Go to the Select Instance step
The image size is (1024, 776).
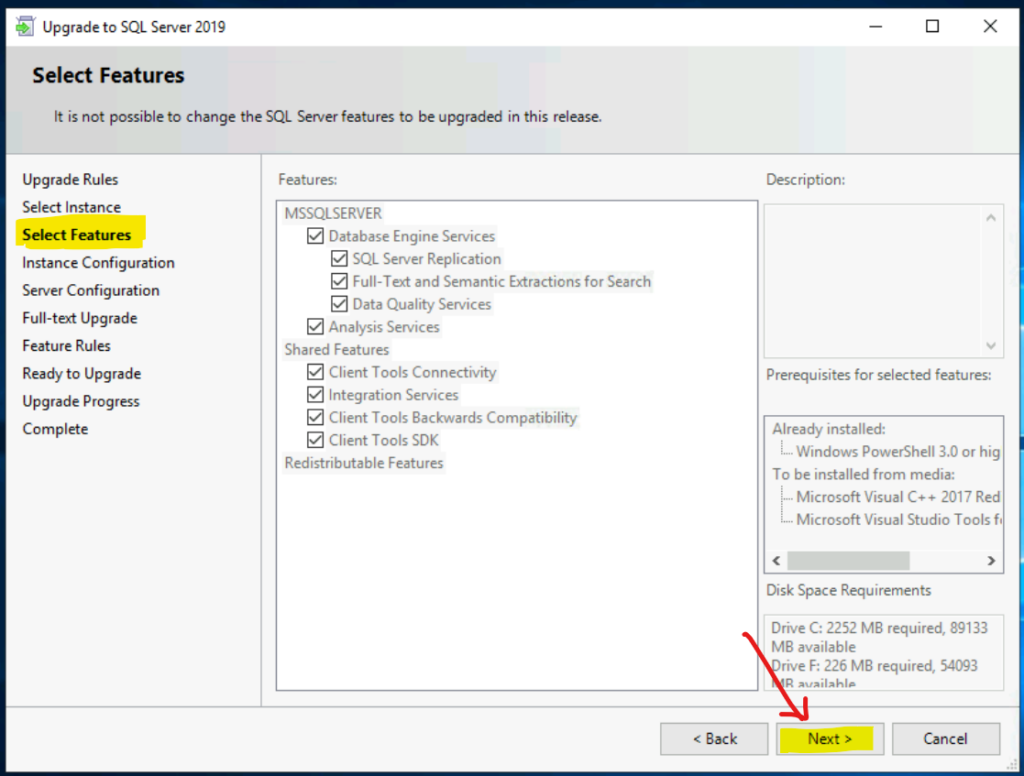[x=71, y=207]
